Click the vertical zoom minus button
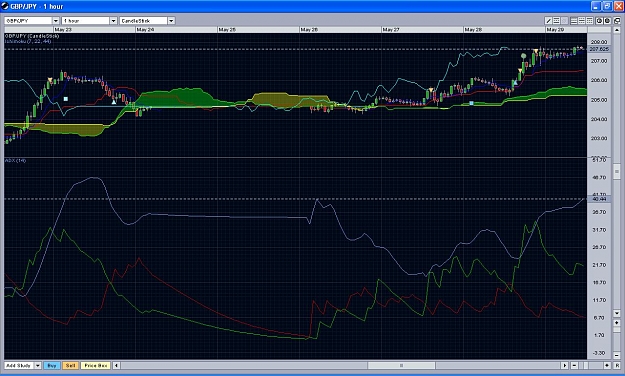 point(617,355)
